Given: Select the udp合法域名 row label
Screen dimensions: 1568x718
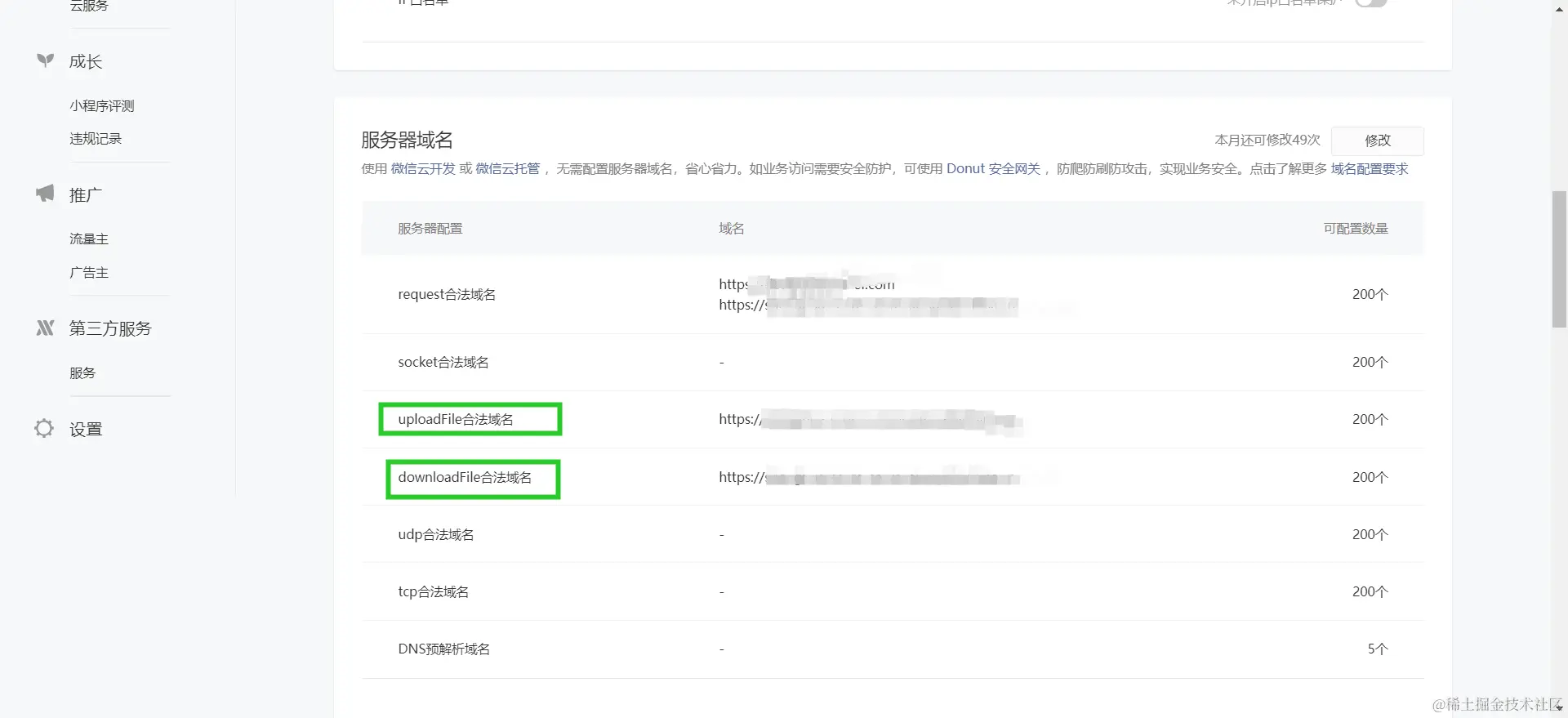Looking at the screenshot, I should 436,534.
